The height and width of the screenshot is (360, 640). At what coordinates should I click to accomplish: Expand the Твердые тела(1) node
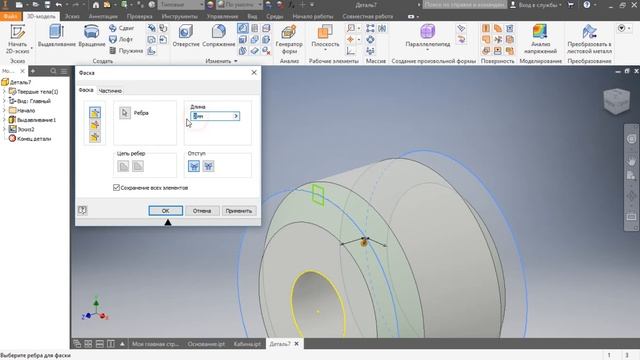(4, 91)
